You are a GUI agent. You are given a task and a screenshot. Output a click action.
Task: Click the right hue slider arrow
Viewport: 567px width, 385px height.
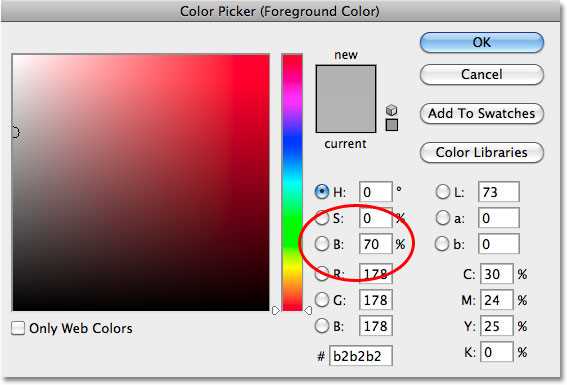308,310
